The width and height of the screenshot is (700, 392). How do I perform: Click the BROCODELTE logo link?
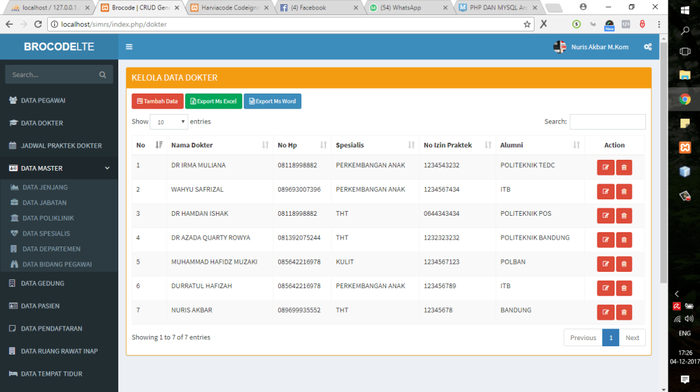coord(59,47)
